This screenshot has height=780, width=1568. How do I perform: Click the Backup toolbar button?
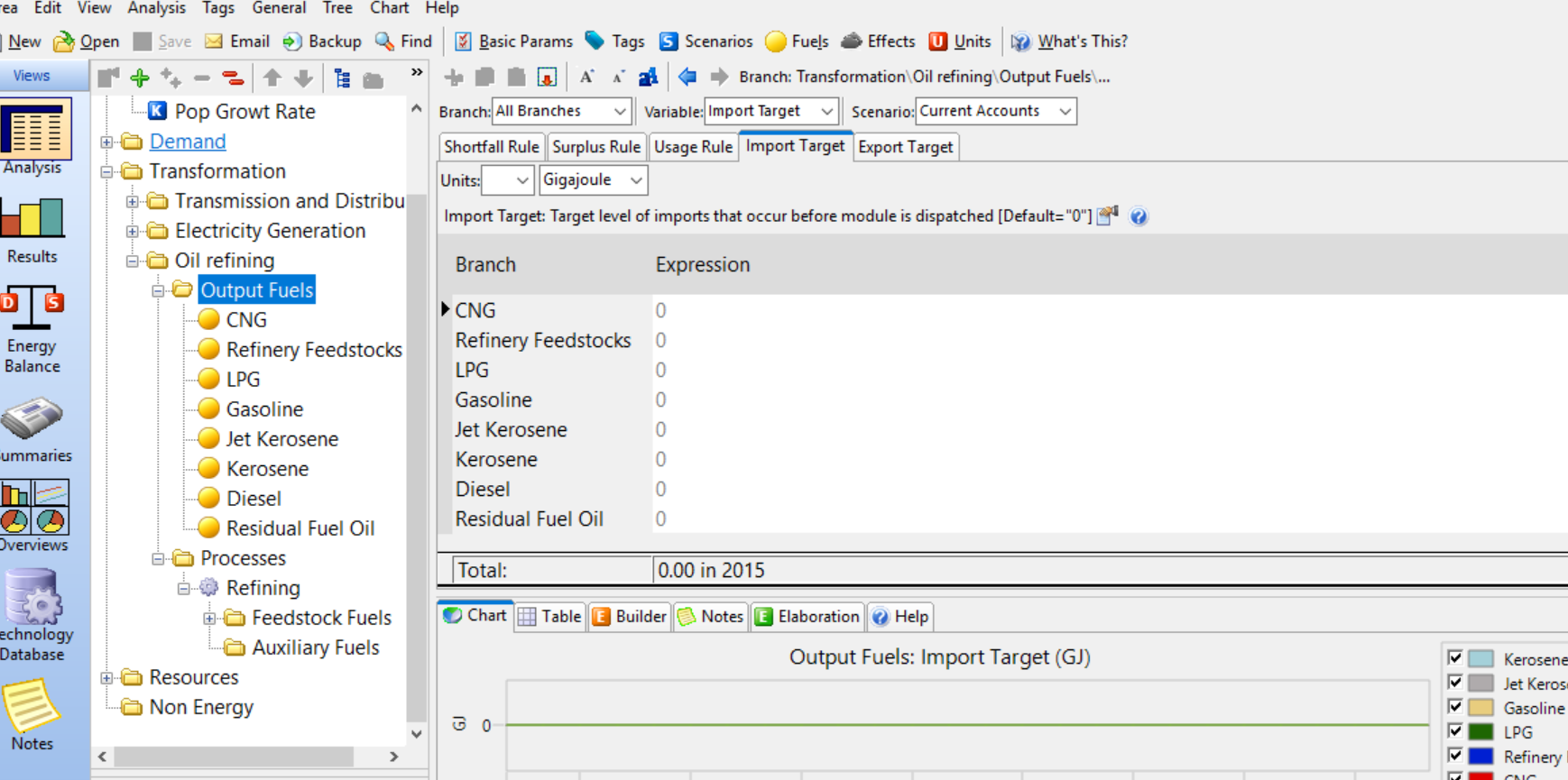click(x=322, y=41)
